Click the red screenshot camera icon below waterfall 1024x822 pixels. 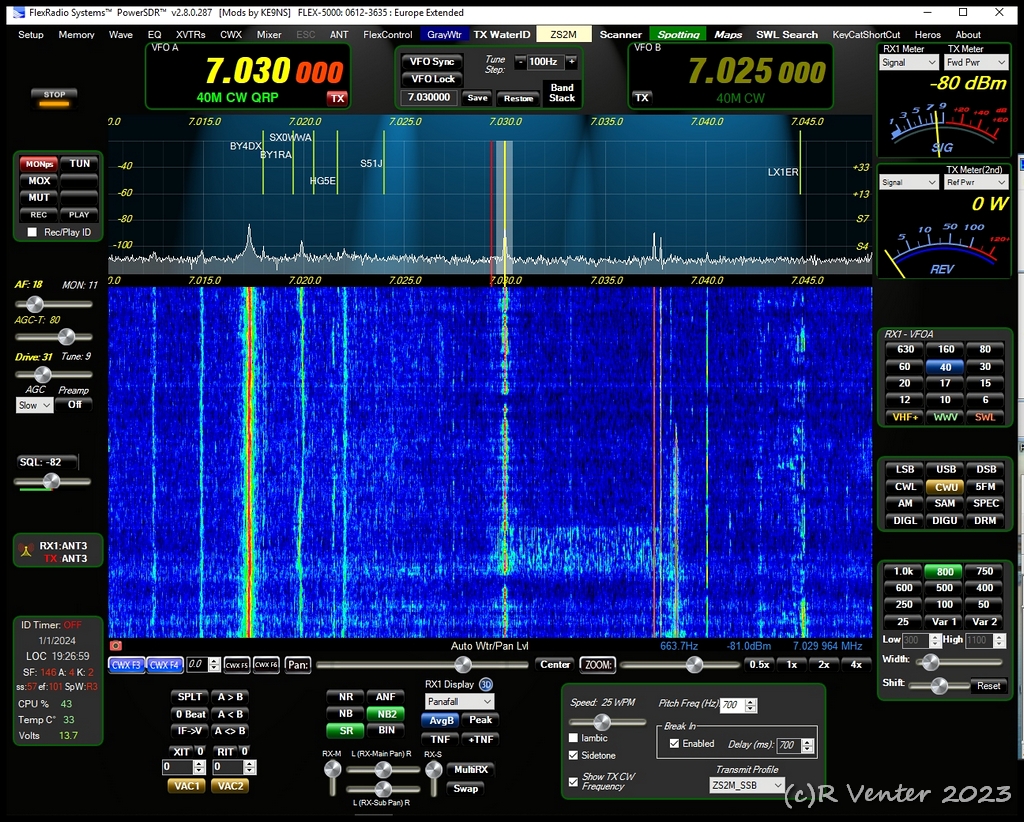pyautogui.click(x=116, y=646)
